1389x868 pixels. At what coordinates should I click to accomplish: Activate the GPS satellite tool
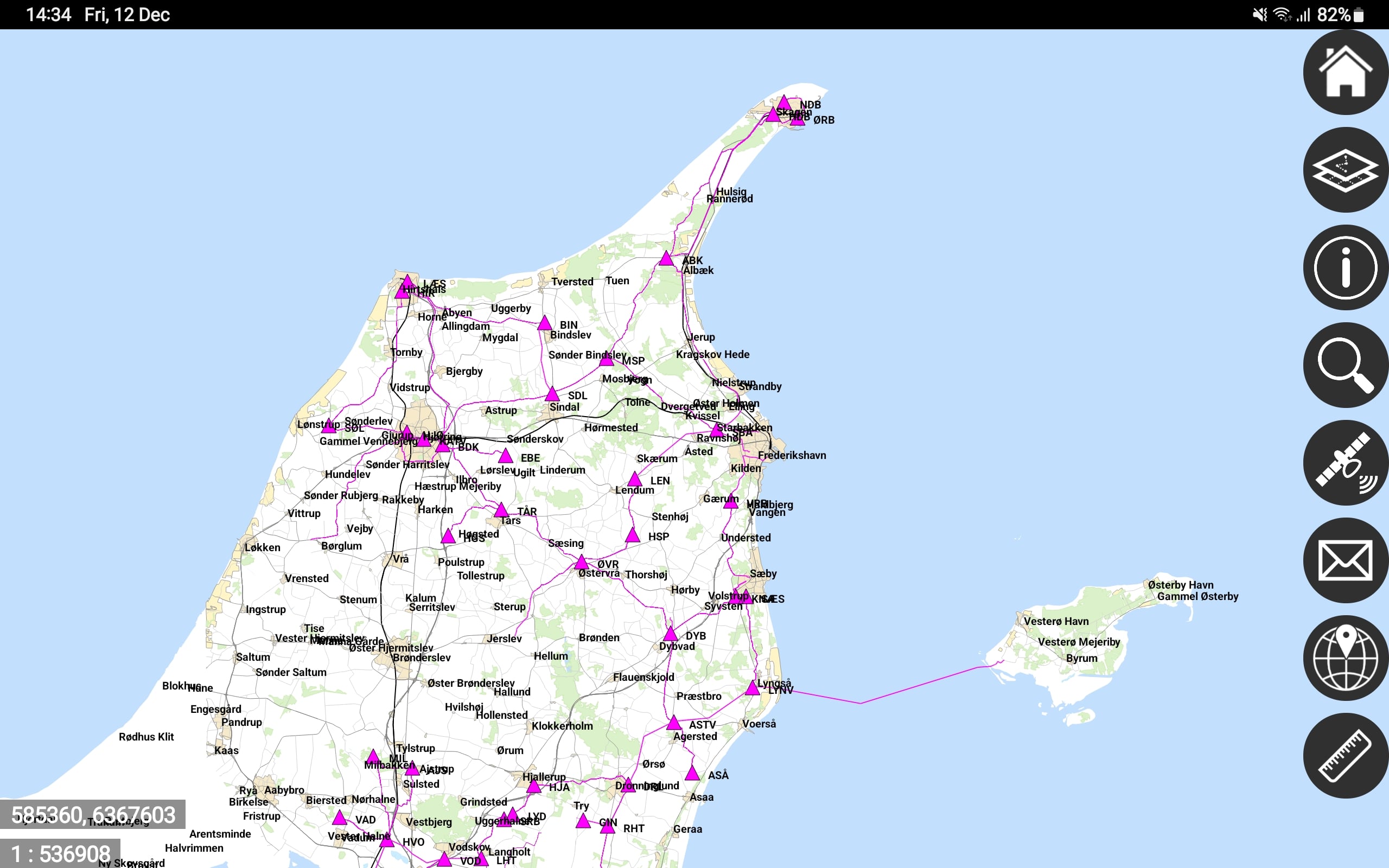click(1345, 463)
